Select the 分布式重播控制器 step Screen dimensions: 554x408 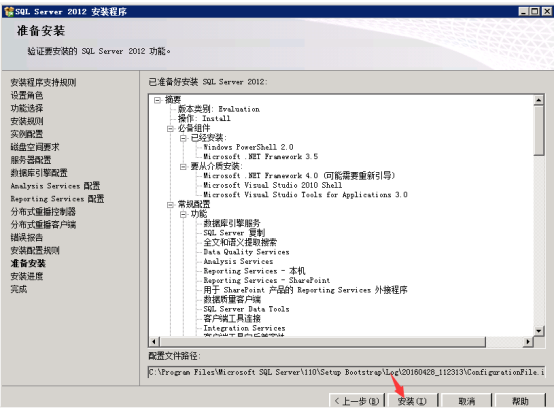click(43, 212)
